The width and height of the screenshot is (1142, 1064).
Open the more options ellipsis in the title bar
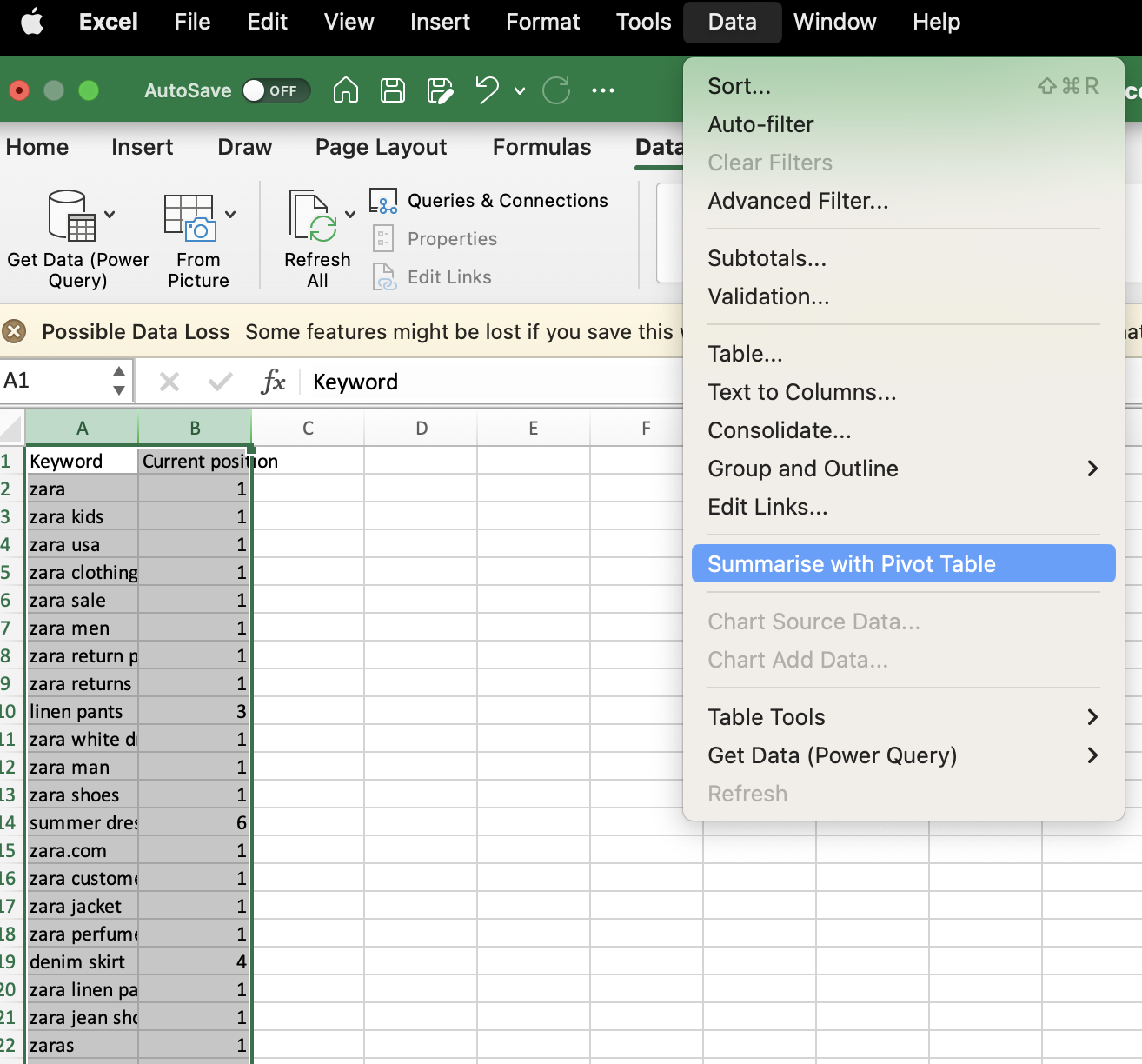coord(603,90)
